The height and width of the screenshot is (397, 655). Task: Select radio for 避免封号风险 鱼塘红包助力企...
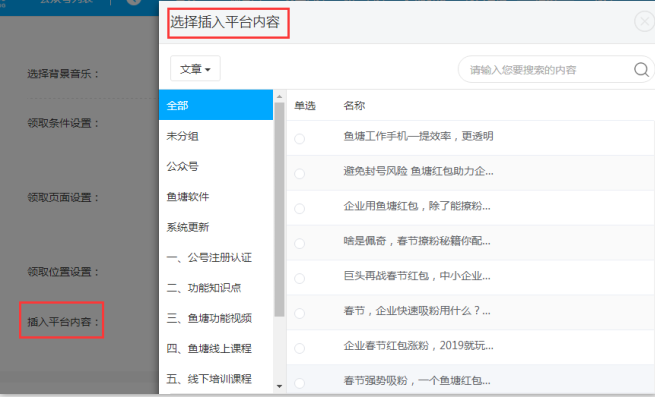[300, 173]
